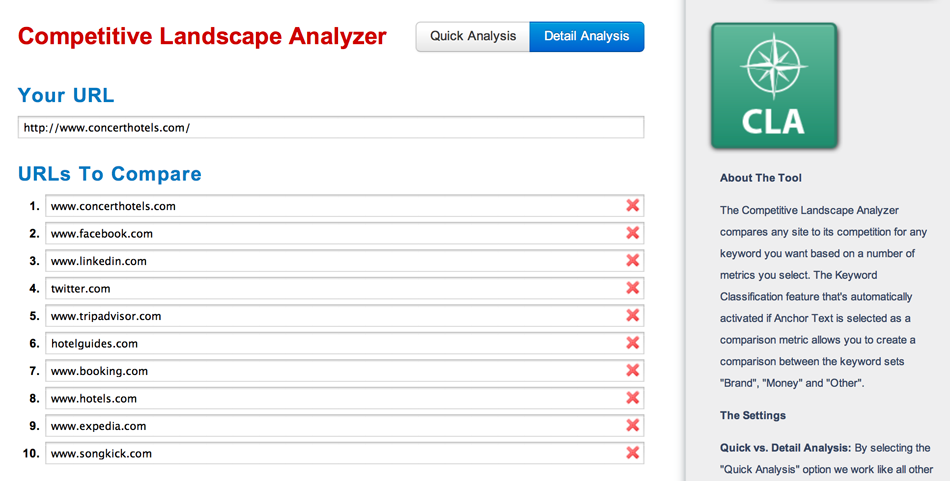The image size is (950, 481).
Task: Edit the www.tripadvisor.com field
Action: (x=344, y=316)
